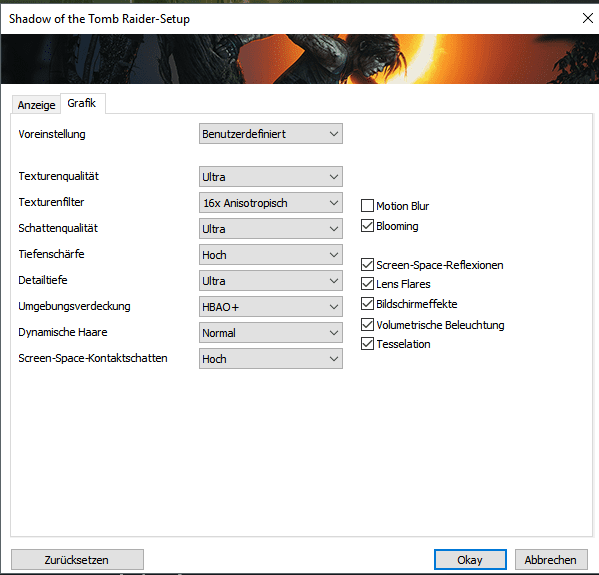
Task: Switch to the Anzeige tab
Action: 36,105
